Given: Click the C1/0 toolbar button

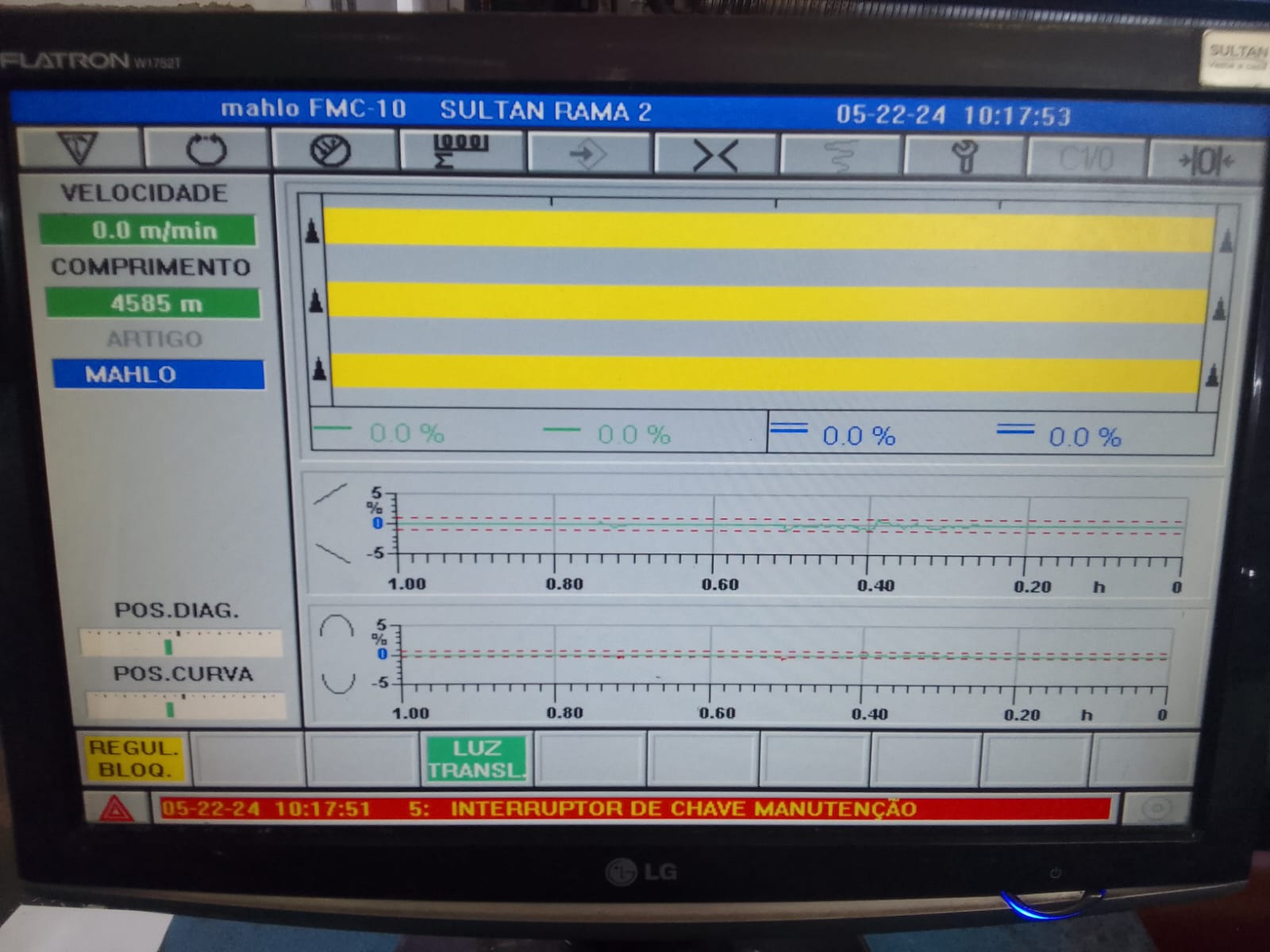Looking at the screenshot, I should coord(1087,159).
